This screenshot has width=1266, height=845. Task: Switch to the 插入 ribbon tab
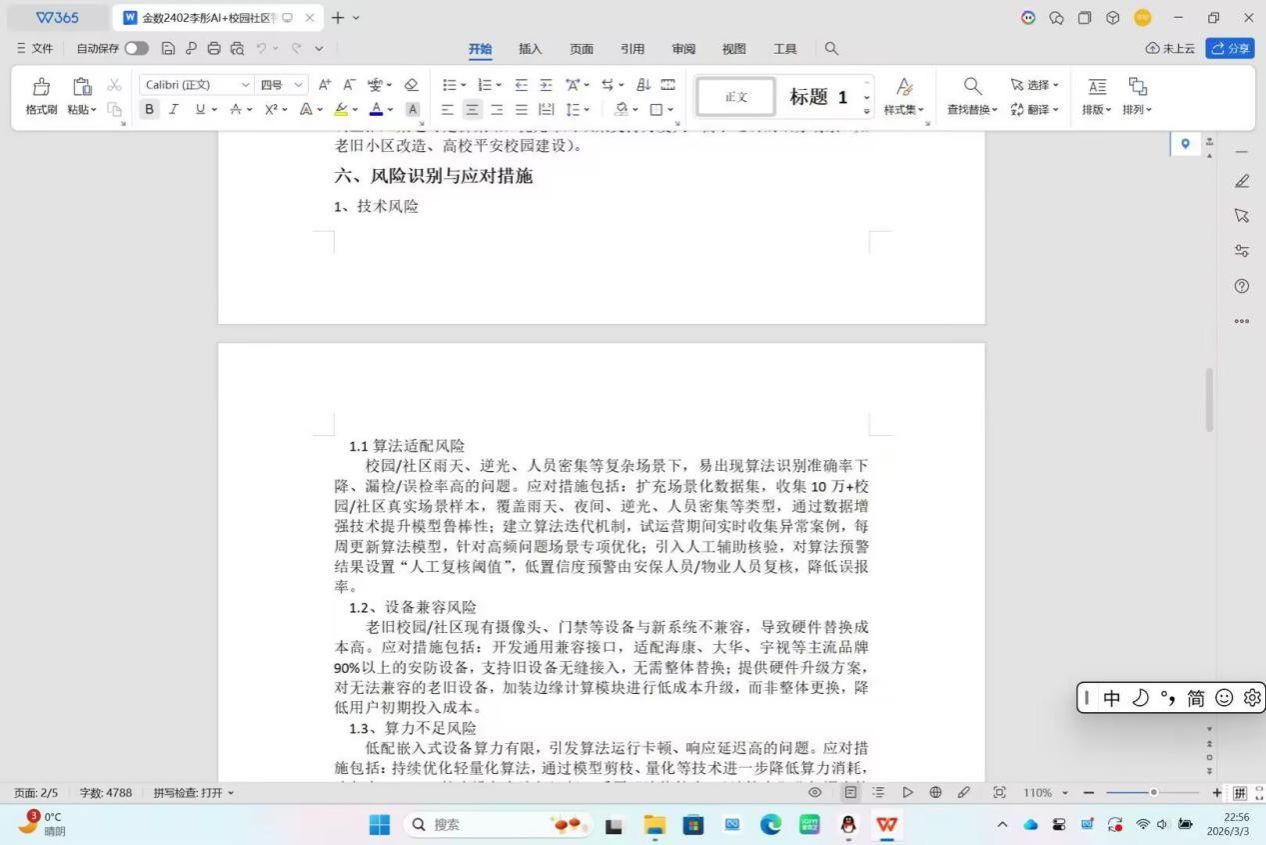click(530, 49)
